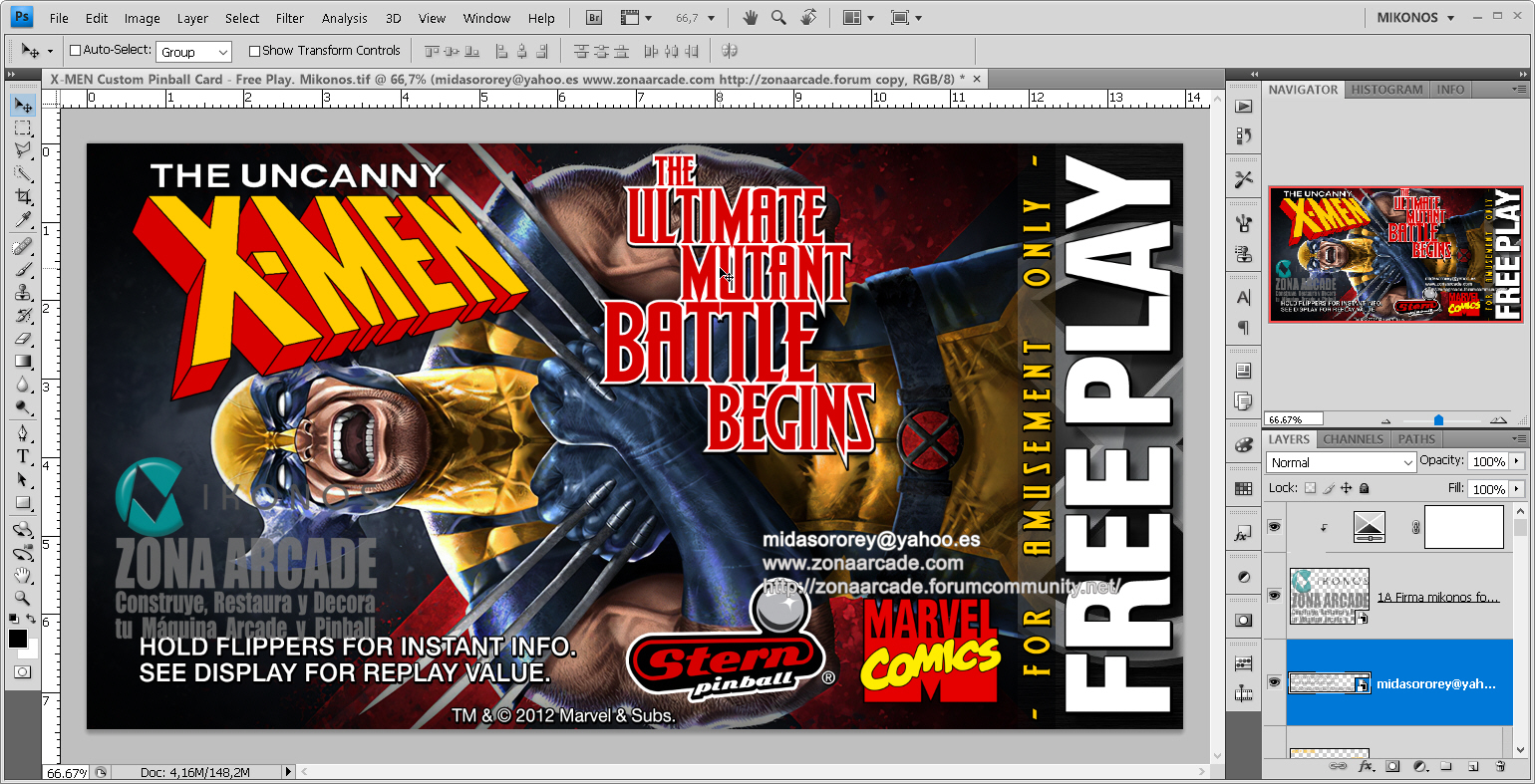The image size is (1535, 784).
Task: Delete layer using the trash icon
Action: click(x=1500, y=767)
